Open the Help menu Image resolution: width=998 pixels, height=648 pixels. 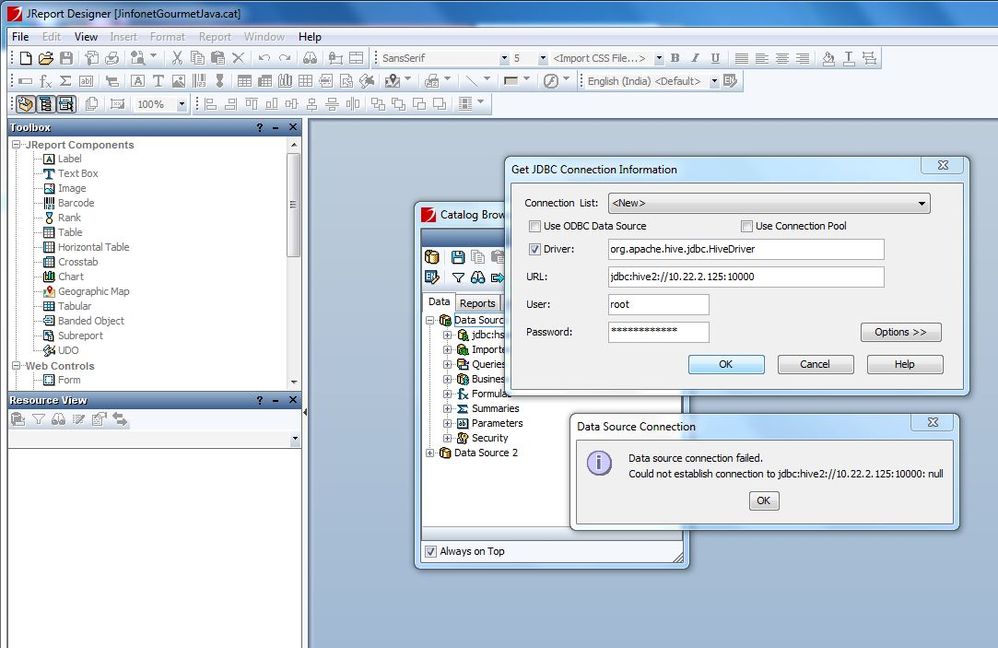coord(309,37)
